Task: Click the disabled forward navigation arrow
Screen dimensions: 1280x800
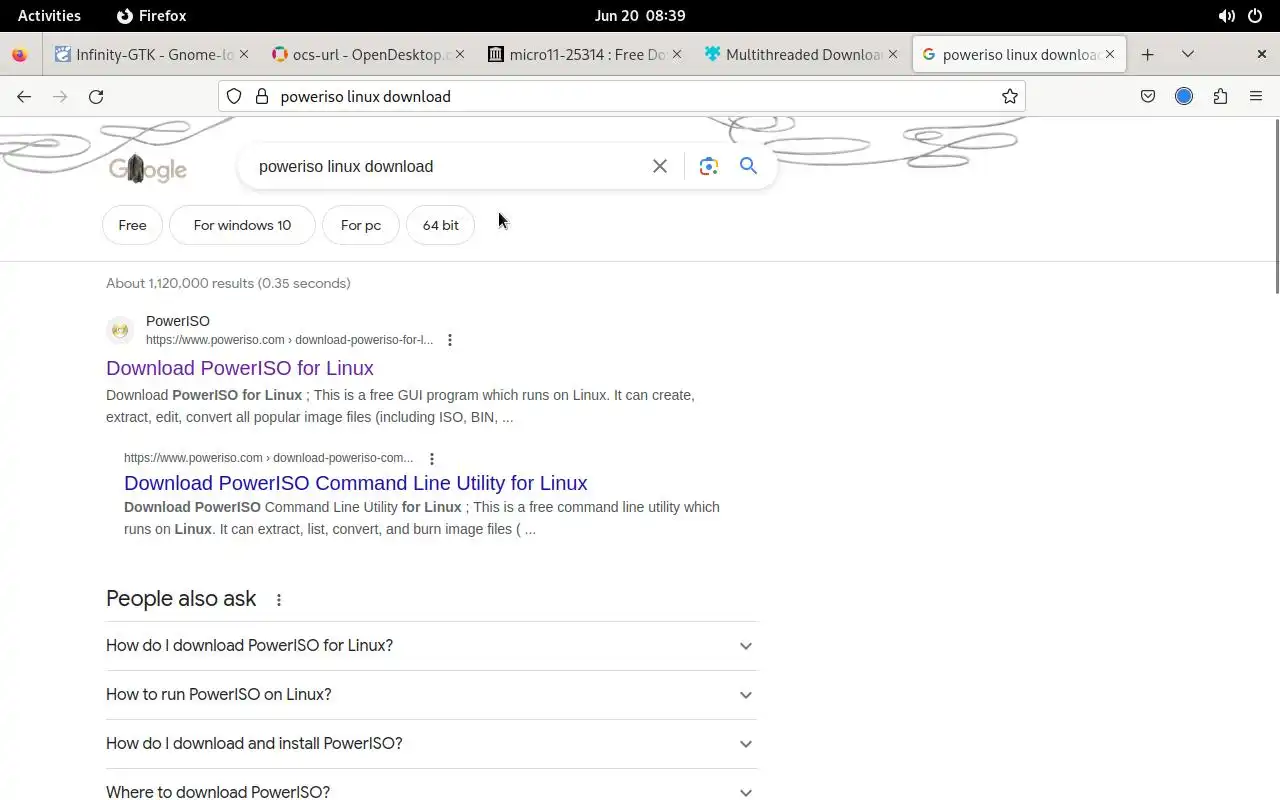Action: 60,96
